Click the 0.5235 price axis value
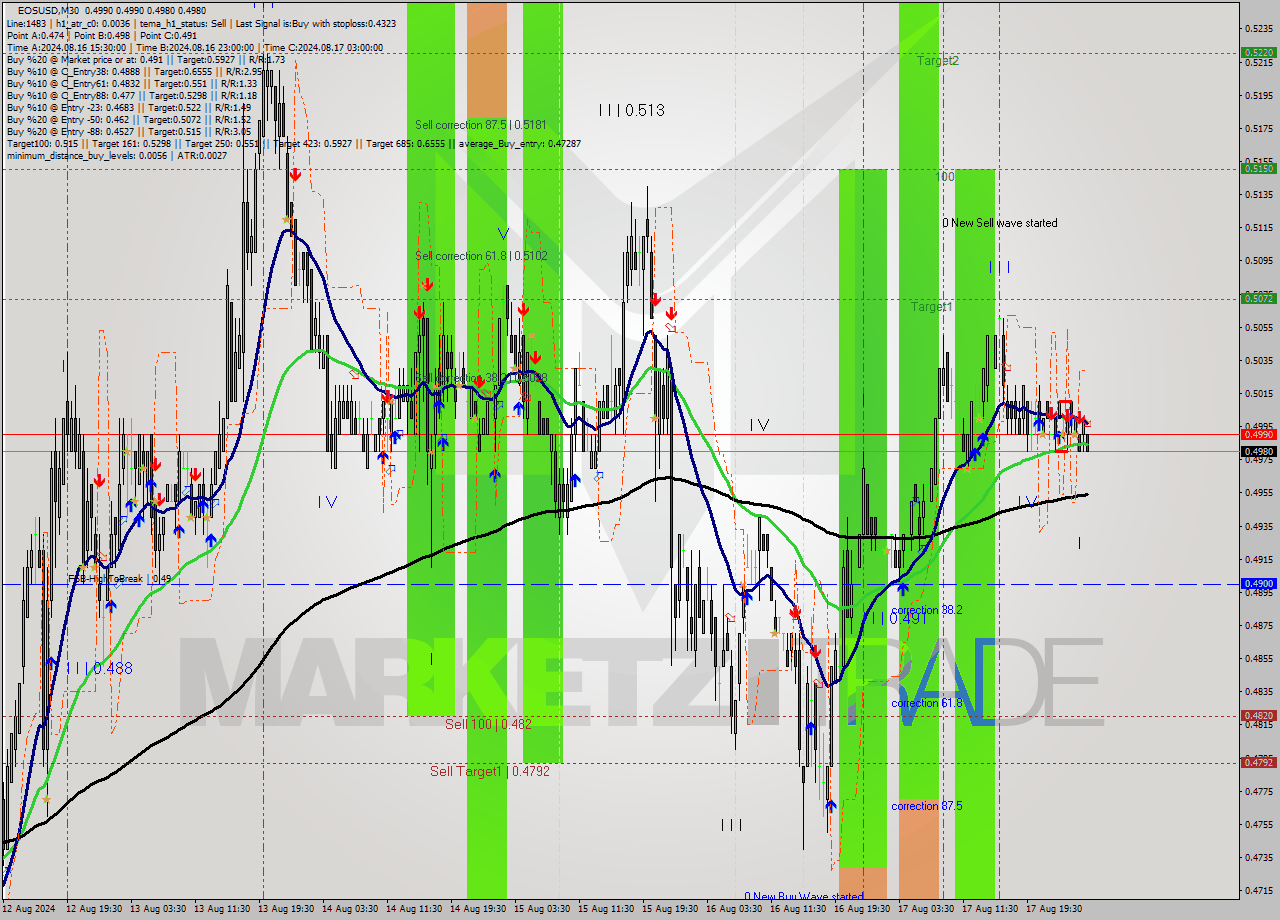 (1259, 29)
